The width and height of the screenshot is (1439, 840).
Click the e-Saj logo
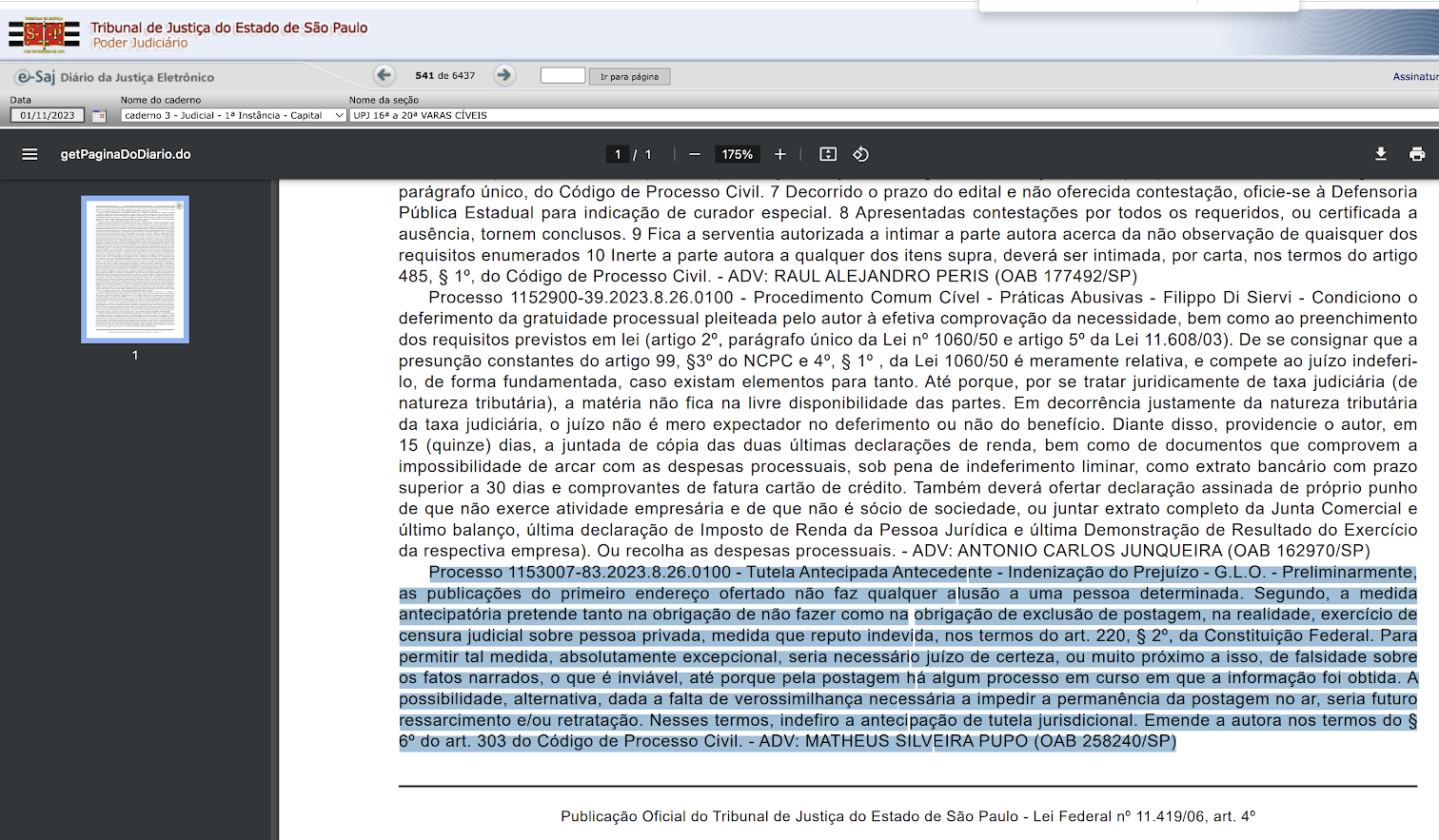35,76
